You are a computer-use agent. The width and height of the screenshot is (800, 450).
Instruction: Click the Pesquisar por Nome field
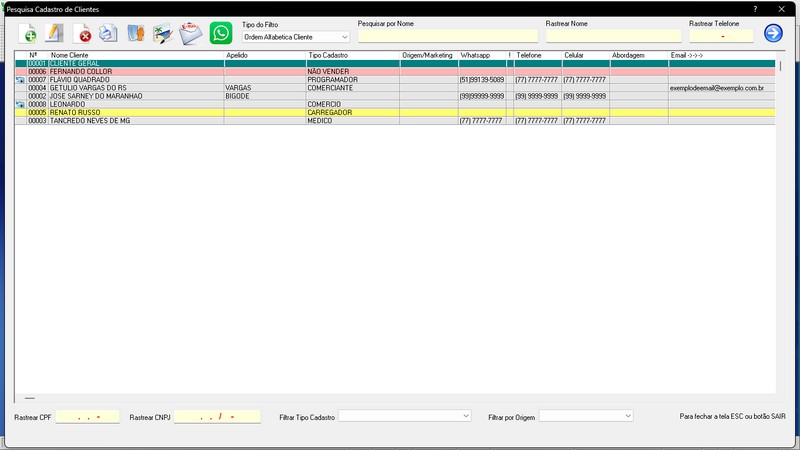448,36
